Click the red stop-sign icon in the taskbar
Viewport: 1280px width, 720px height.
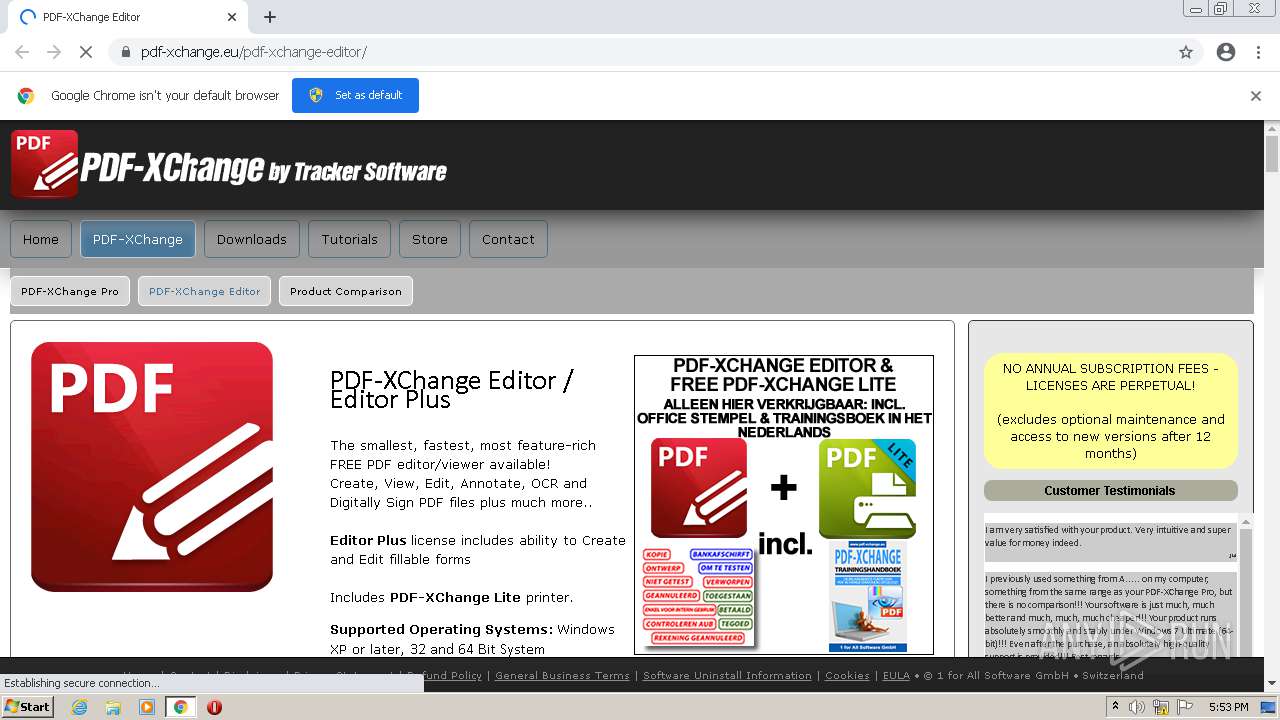tap(214, 707)
